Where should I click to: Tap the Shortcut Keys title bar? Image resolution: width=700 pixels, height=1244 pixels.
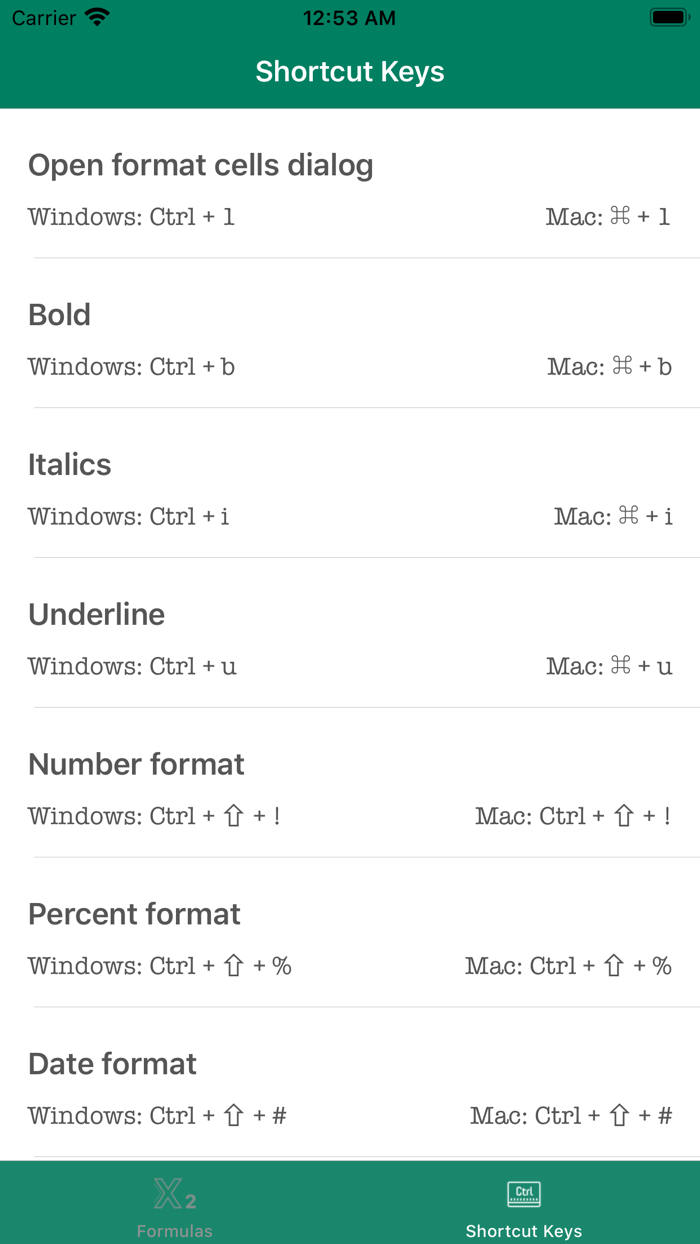tap(350, 72)
